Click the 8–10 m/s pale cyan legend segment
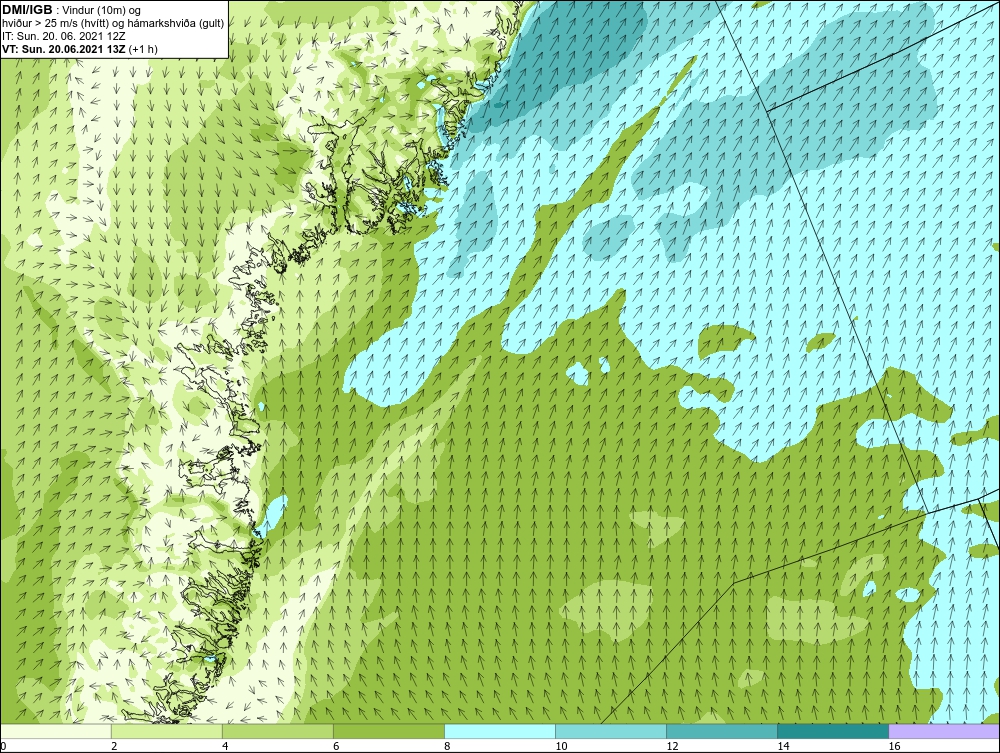Image resolution: width=1000 pixels, height=753 pixels. pos(499,731)
